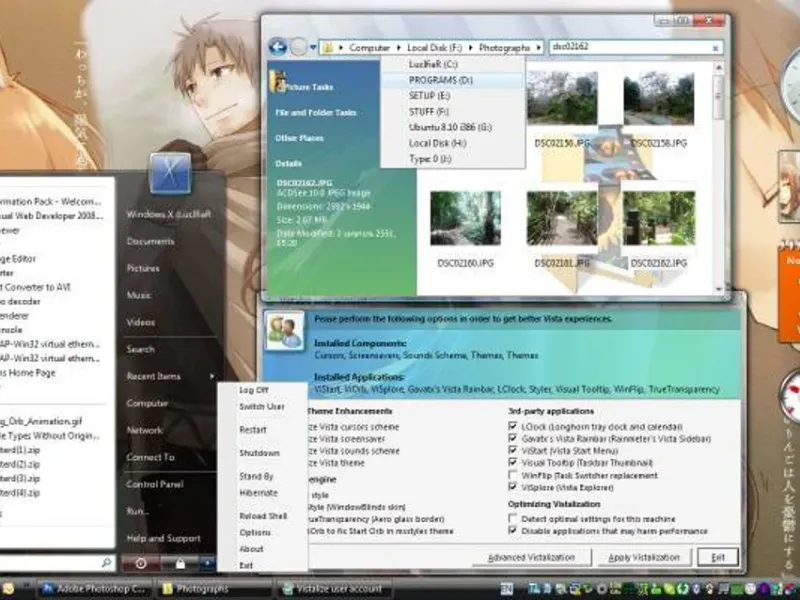Open breadcrumb arrow before Computer
The image size is (800, 600).
tap(341, 48)
